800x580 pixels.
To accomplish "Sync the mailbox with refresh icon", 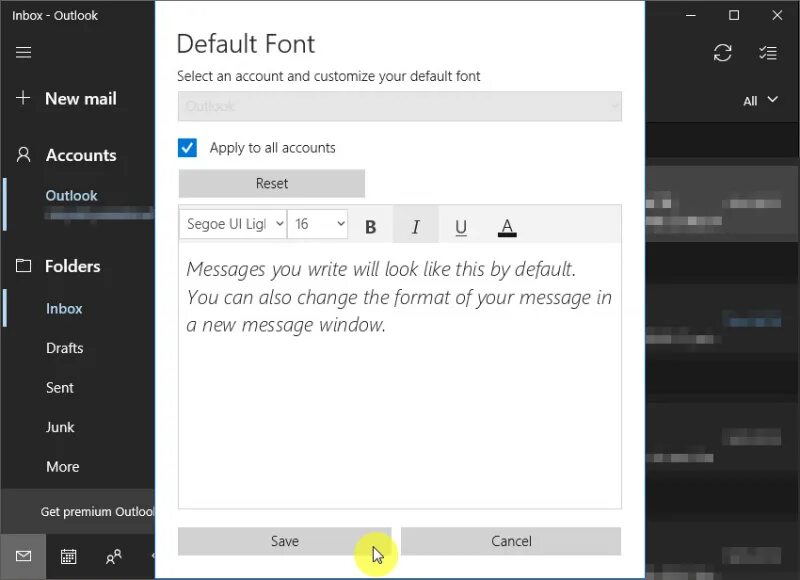I will pos(722,53).
